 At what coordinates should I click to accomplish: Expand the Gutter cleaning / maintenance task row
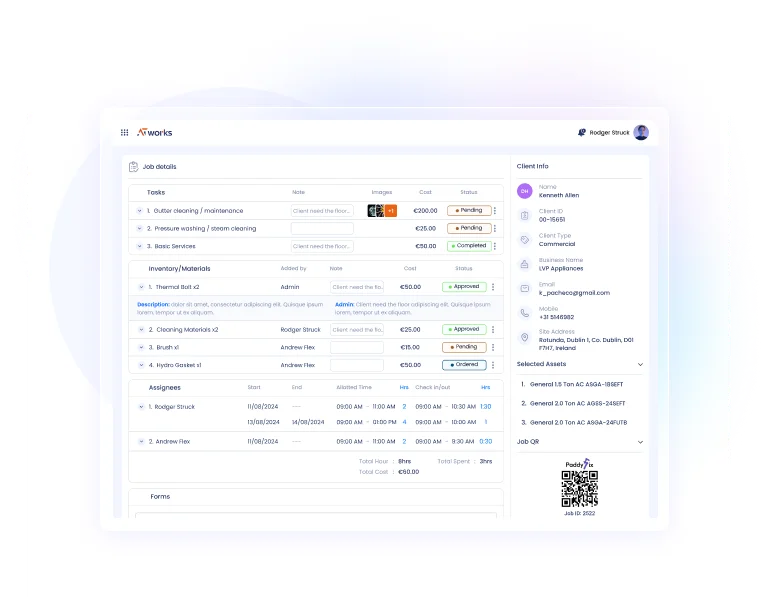point(140,211)
